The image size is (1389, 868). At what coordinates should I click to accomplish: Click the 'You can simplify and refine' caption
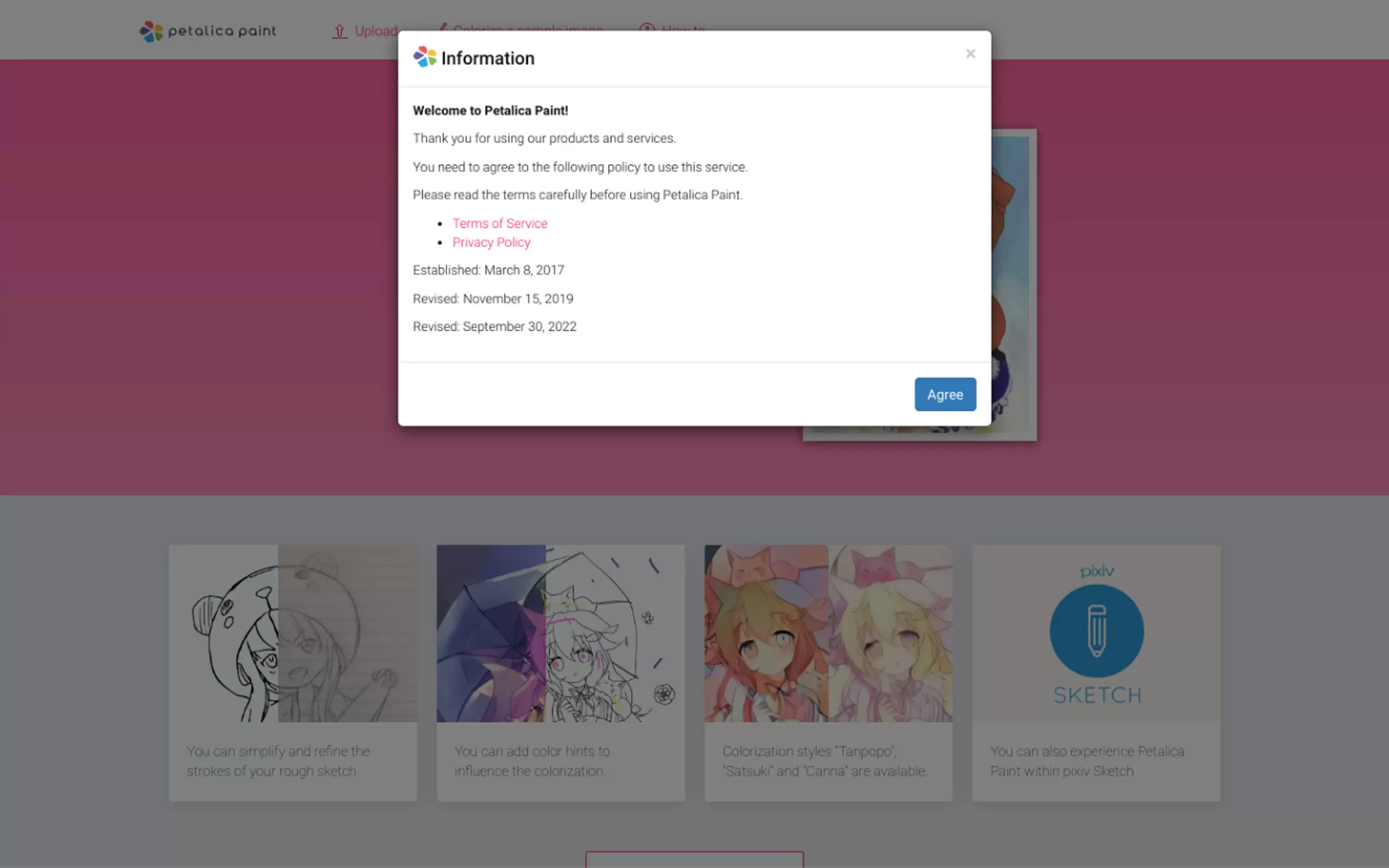point(278,761)
